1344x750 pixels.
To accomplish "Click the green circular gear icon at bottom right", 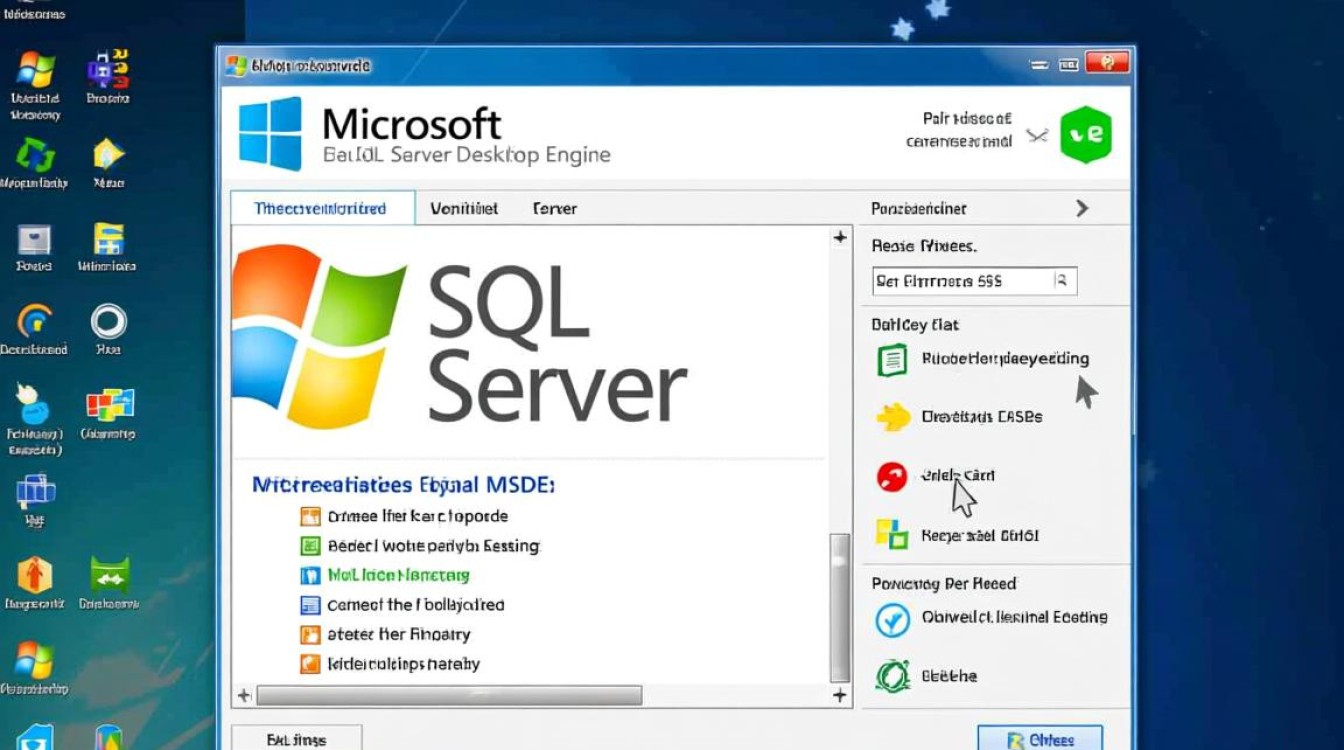I will [x=891, y=676].
